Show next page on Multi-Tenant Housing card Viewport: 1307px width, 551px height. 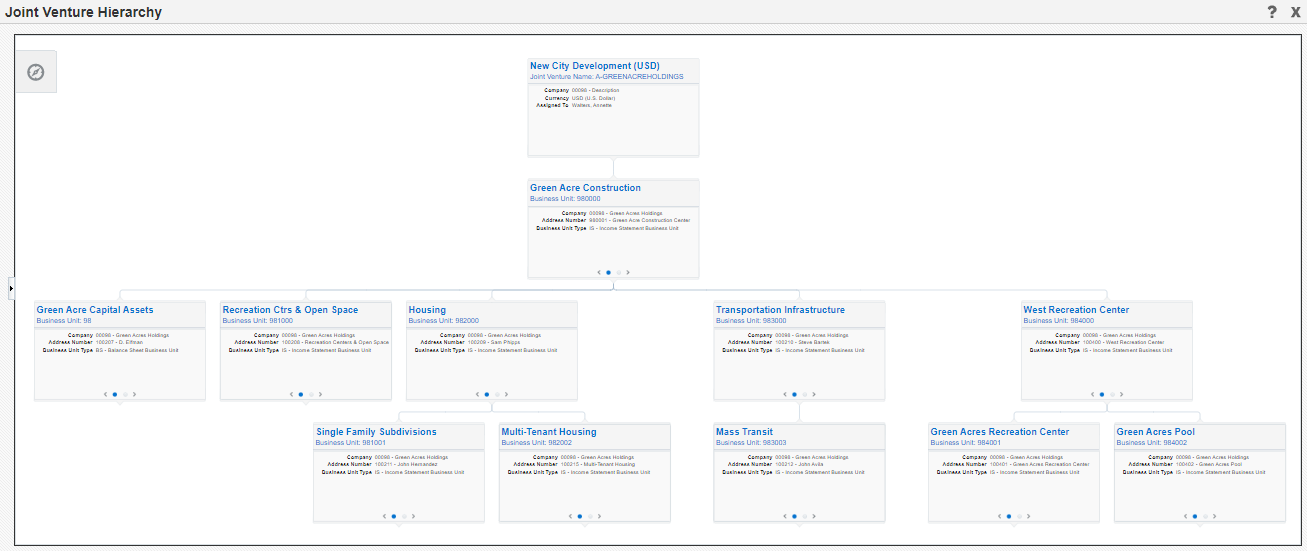(599, 516)
